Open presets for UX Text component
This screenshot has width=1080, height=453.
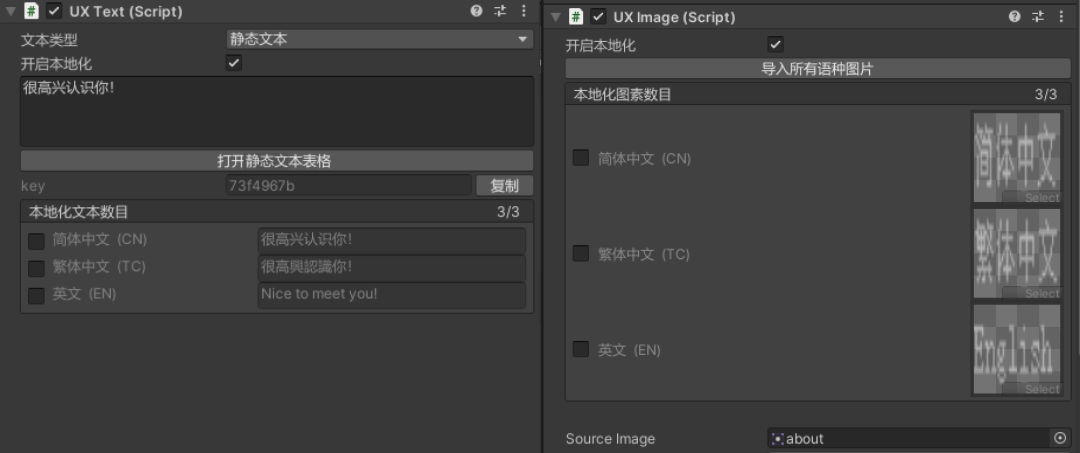click(500, 11)
